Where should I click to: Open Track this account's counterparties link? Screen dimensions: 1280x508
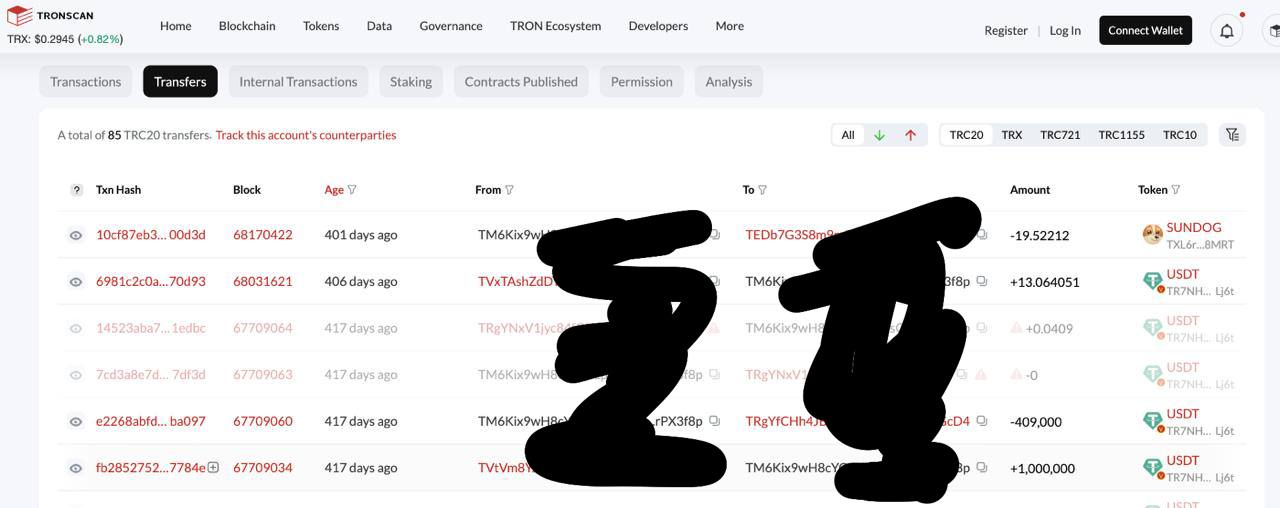coord(306,135)
